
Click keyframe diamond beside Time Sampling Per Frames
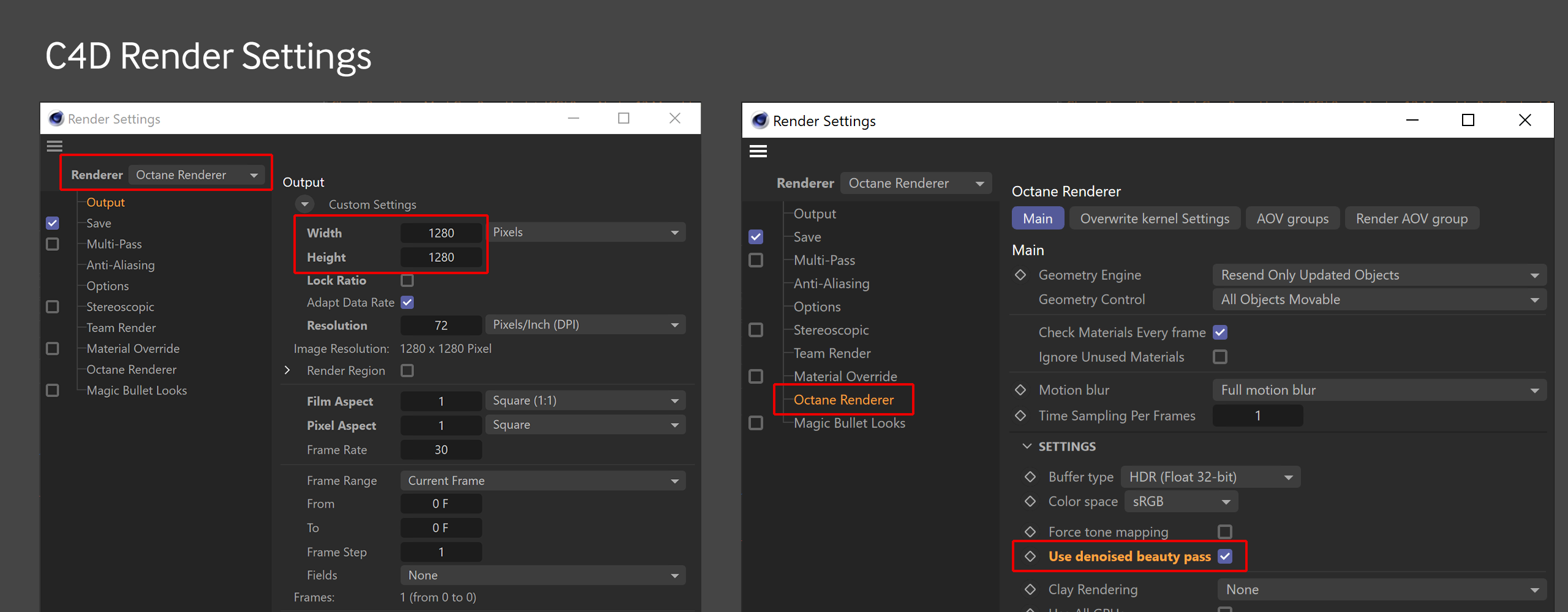coord(1020,416)
